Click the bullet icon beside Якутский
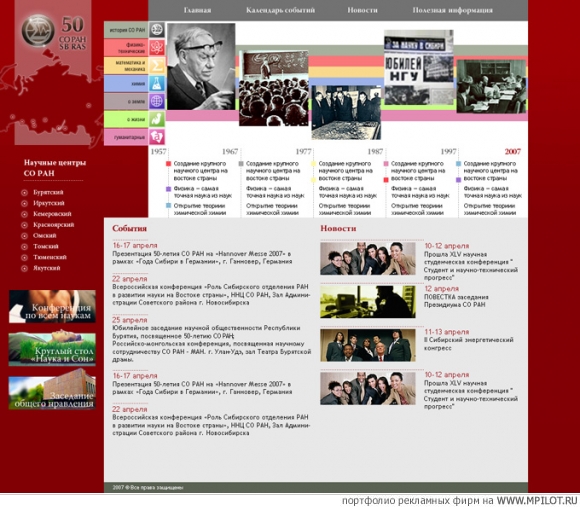Screen dimensions: 580x508 coord(24,268)
